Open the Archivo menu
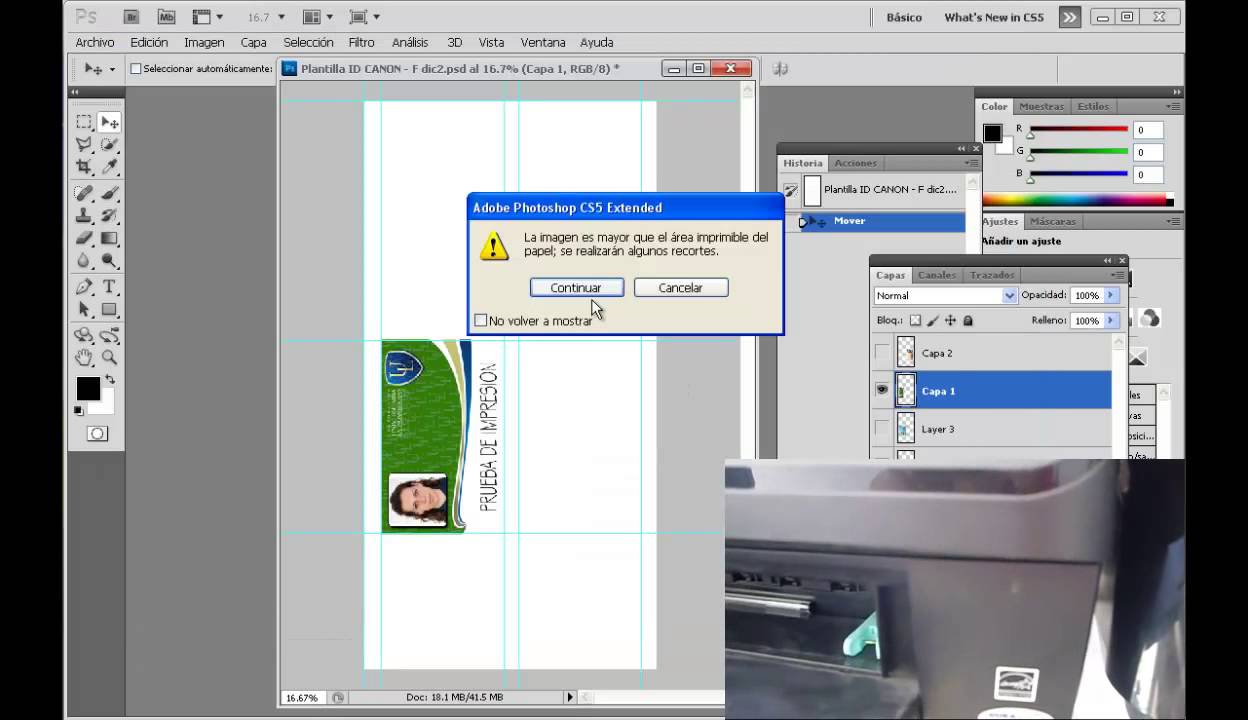This screenshot has height=720, width=1248. 95,43
